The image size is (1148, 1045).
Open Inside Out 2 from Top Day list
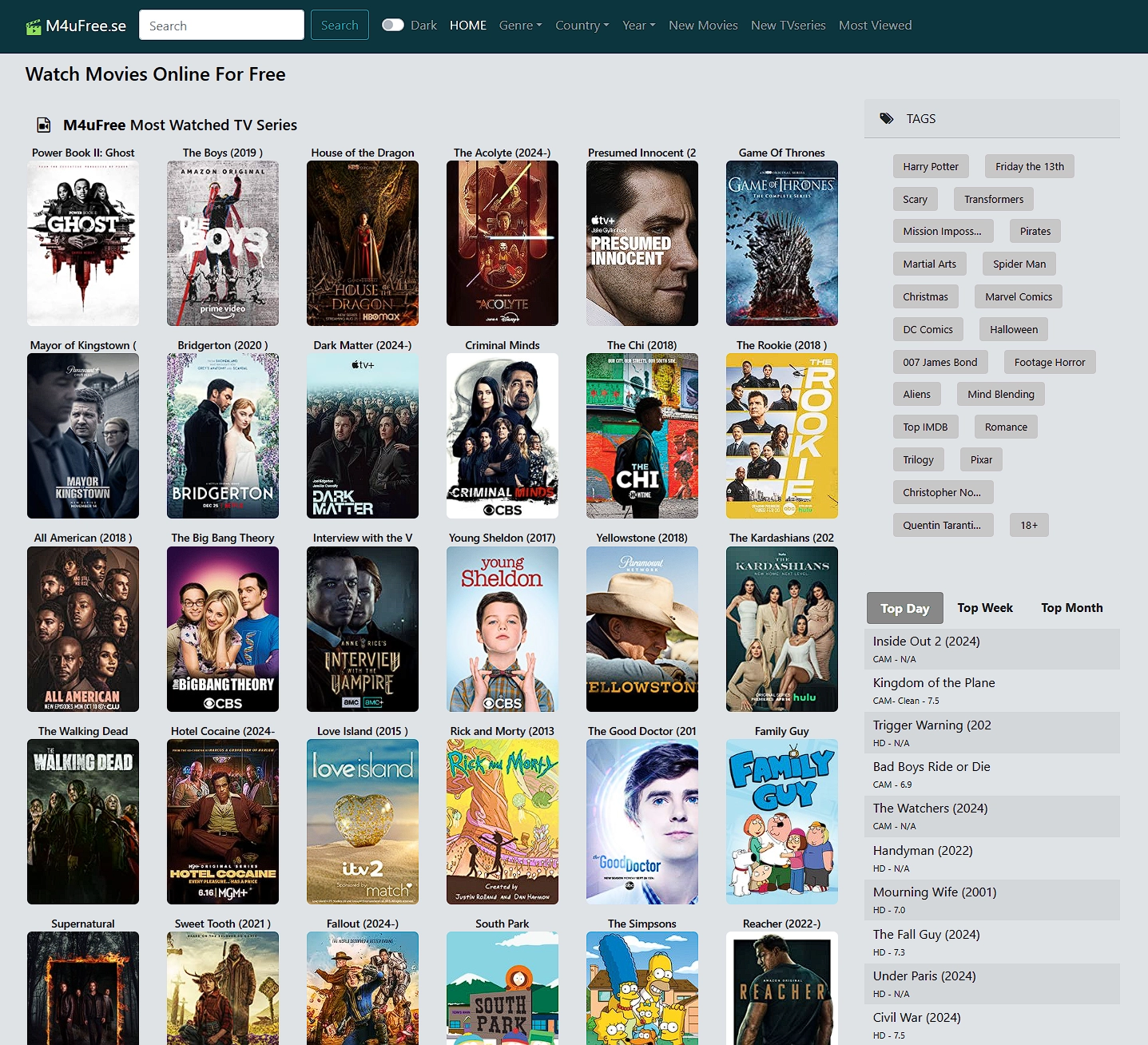[926, 642]
